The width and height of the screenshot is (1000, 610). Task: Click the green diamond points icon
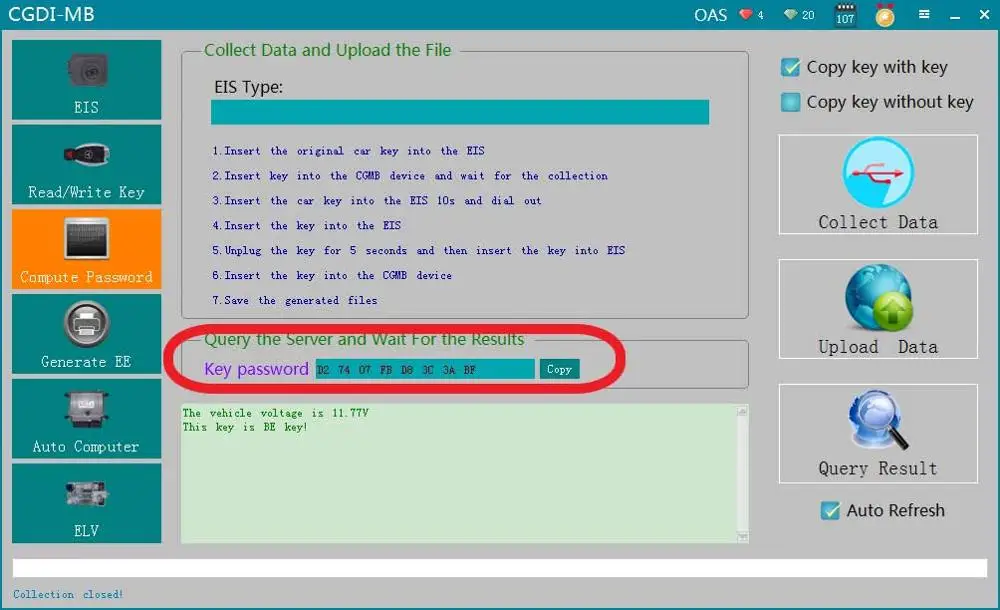tap(791, 14)
